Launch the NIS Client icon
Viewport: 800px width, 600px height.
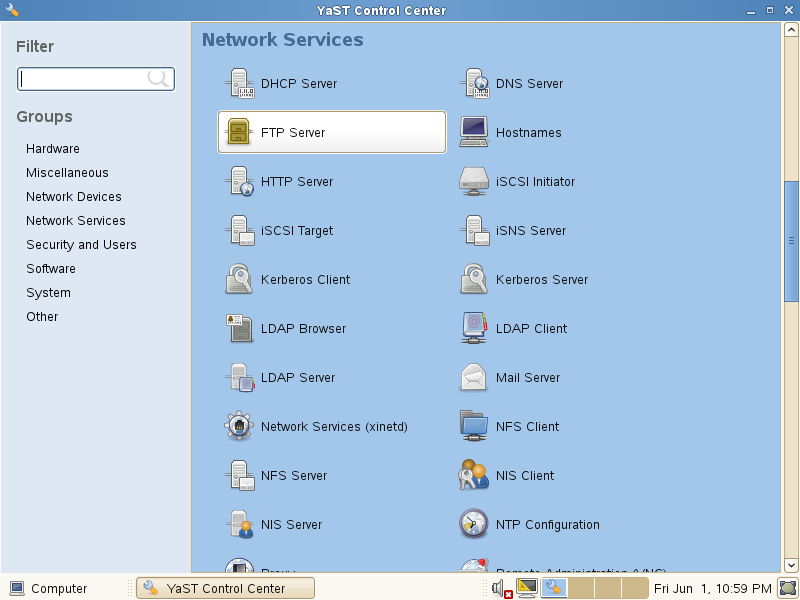point(474,475)
